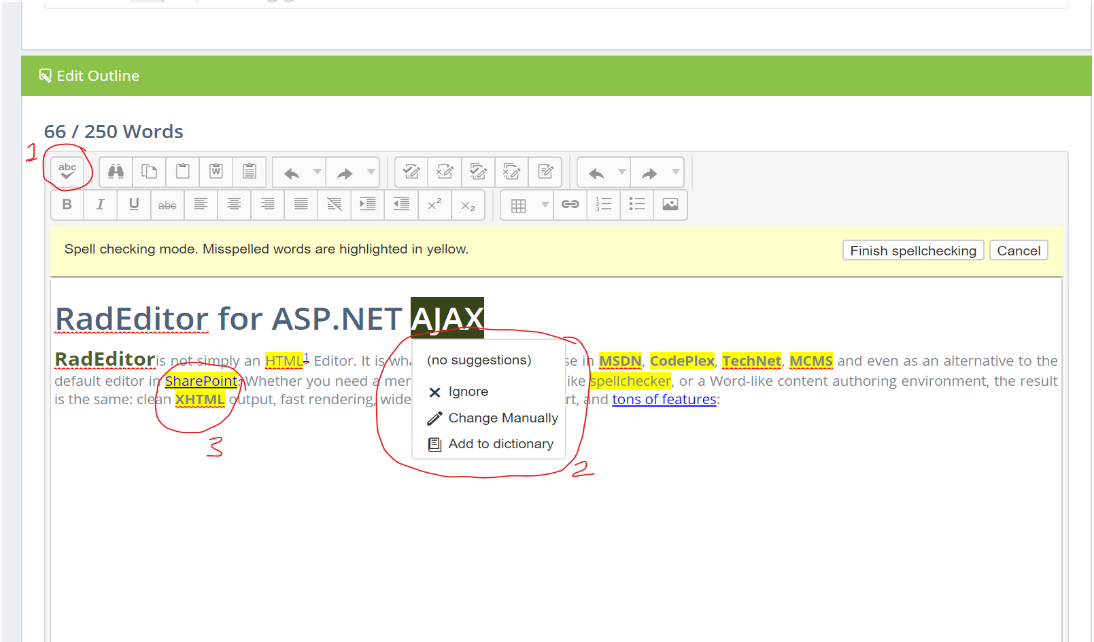Remove alignment with crossed lines icon

pos(334,204)
